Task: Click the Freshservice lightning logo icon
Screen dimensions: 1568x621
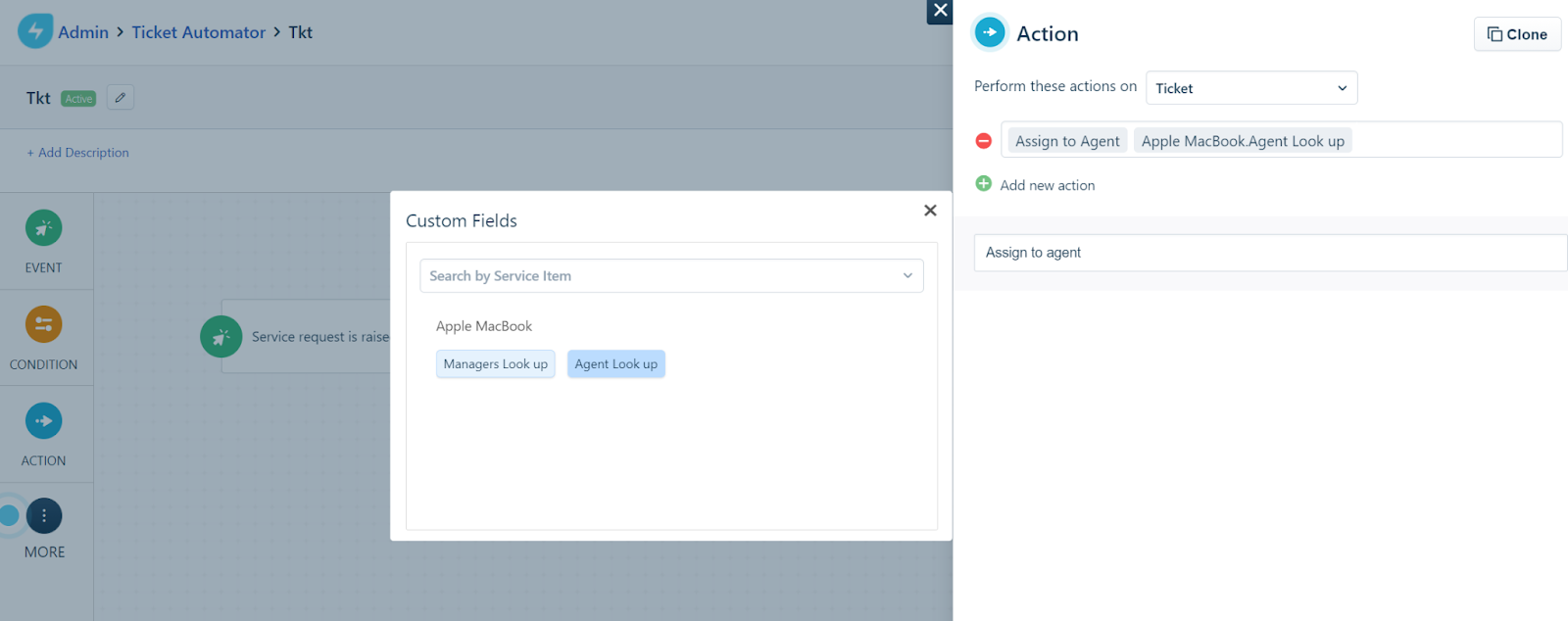Action: [x=35, y=31]
